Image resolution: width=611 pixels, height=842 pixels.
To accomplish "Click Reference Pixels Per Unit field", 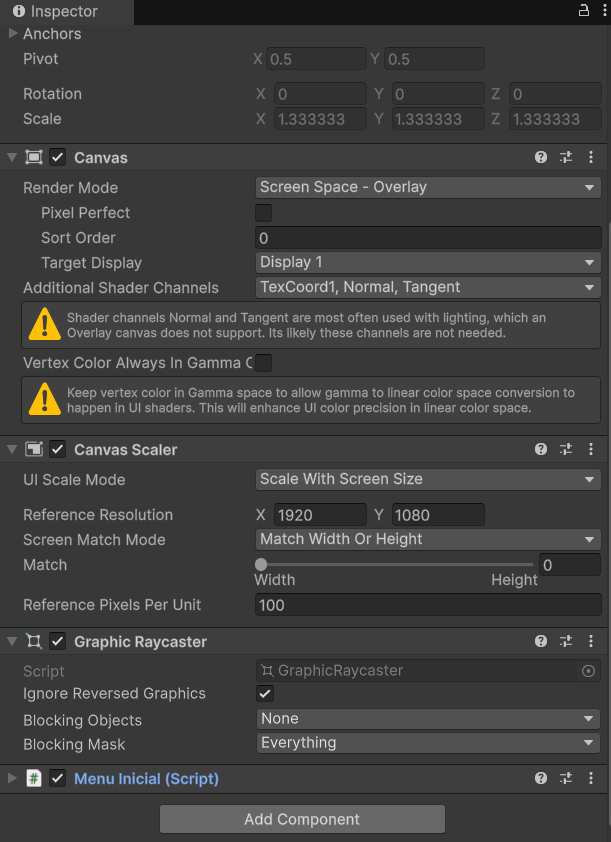I will point(428,605).
